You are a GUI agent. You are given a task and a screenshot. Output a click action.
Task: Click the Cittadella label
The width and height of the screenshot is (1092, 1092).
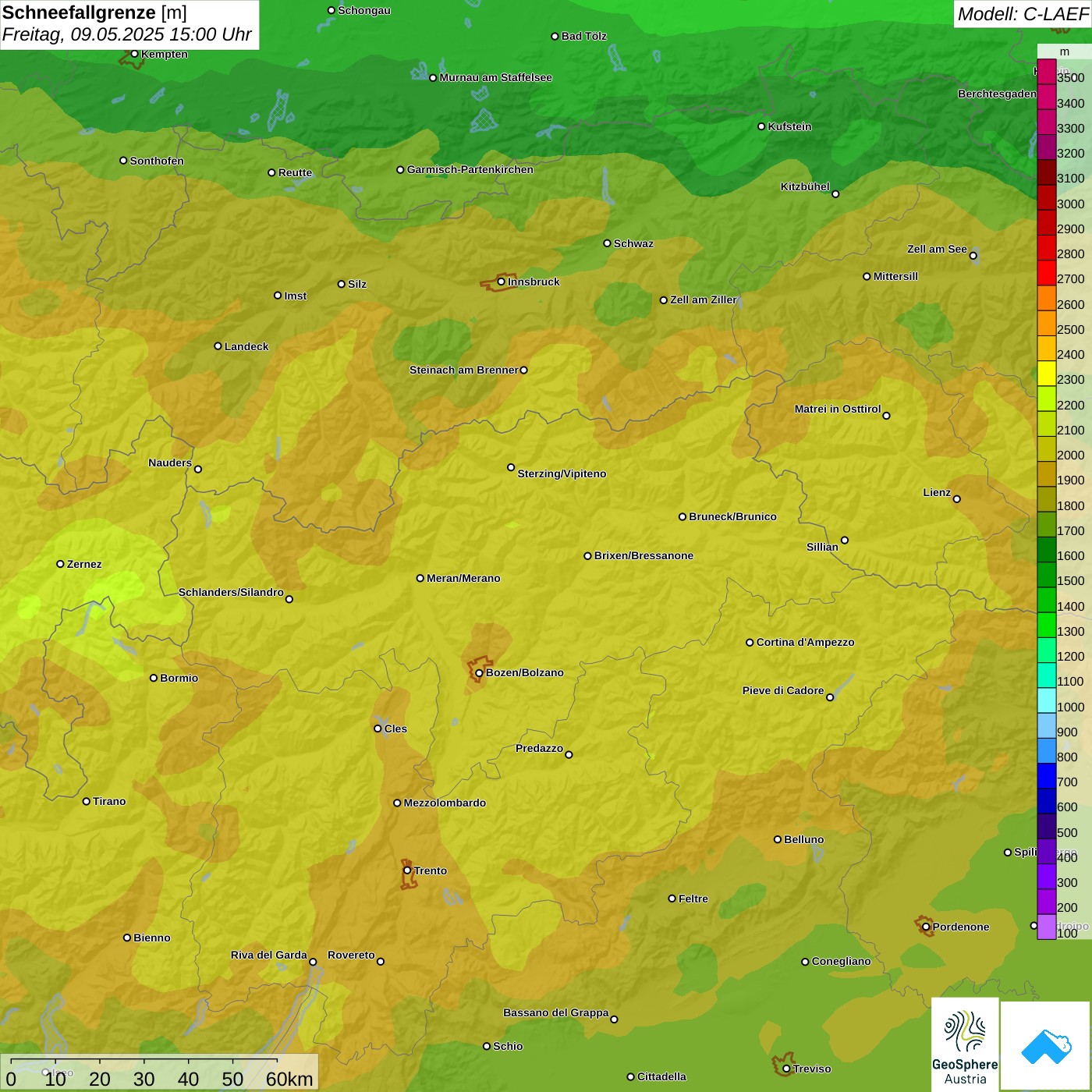661,1076
